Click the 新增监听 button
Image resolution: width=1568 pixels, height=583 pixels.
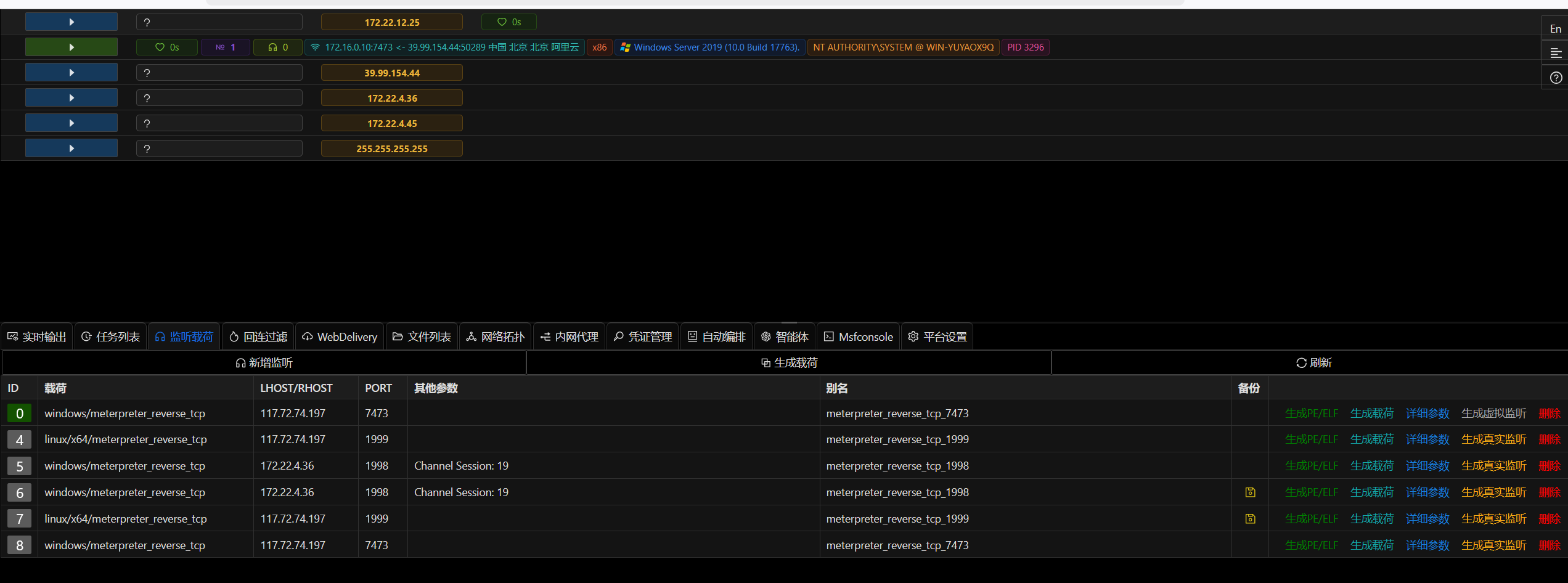tap(264, 363)
